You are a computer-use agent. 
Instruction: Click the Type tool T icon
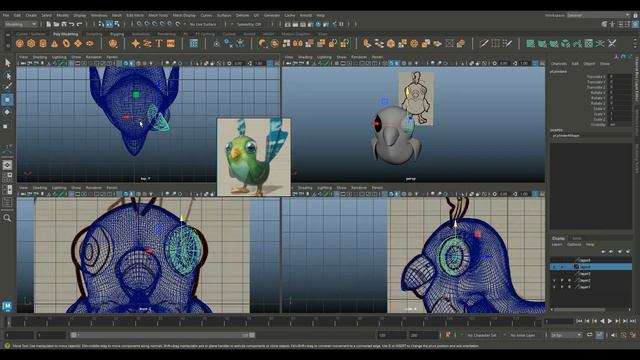[x=159, y=43]
